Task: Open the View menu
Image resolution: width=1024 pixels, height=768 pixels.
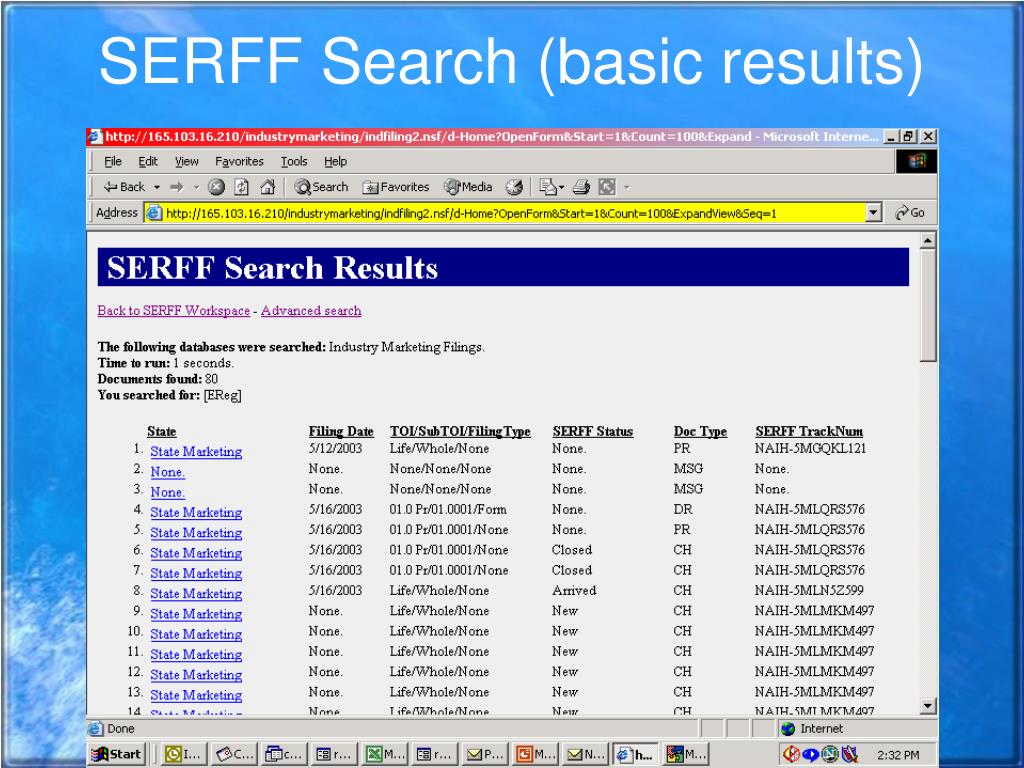Action: [x=186, y=161]
